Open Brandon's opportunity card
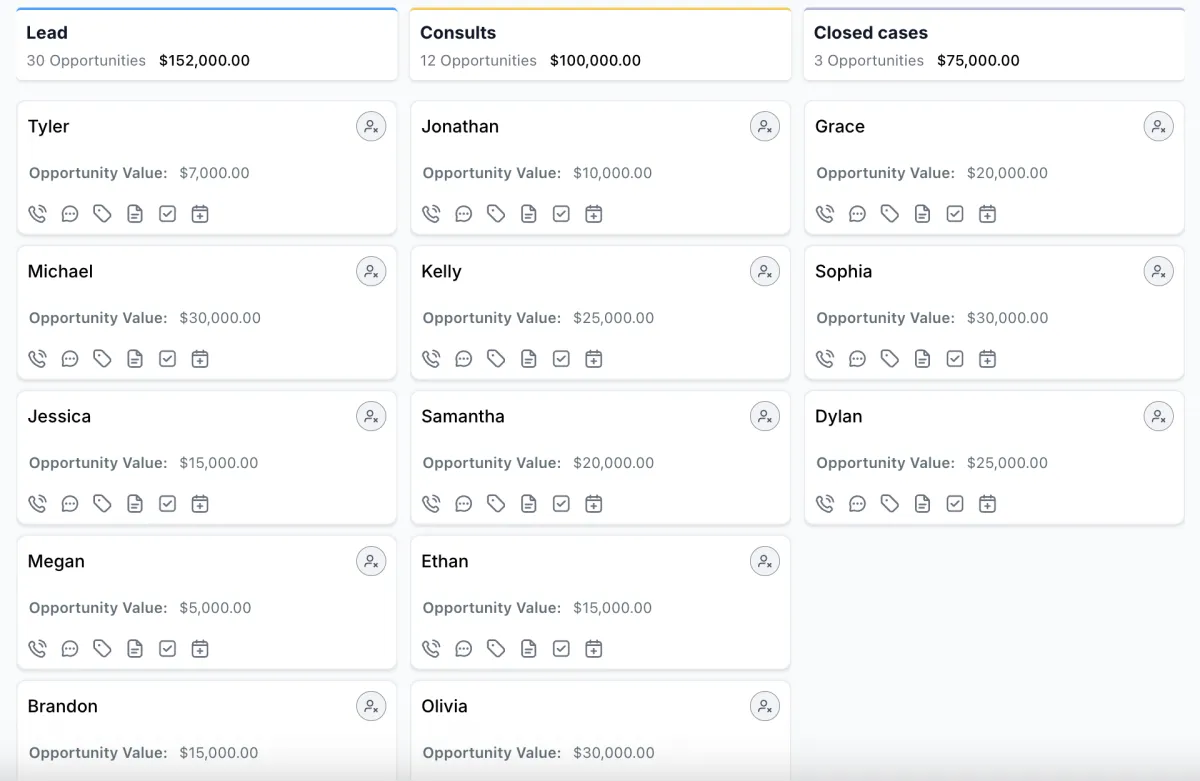The width and height of the screenshot is (1200, 781). click(x=63, y=706)
